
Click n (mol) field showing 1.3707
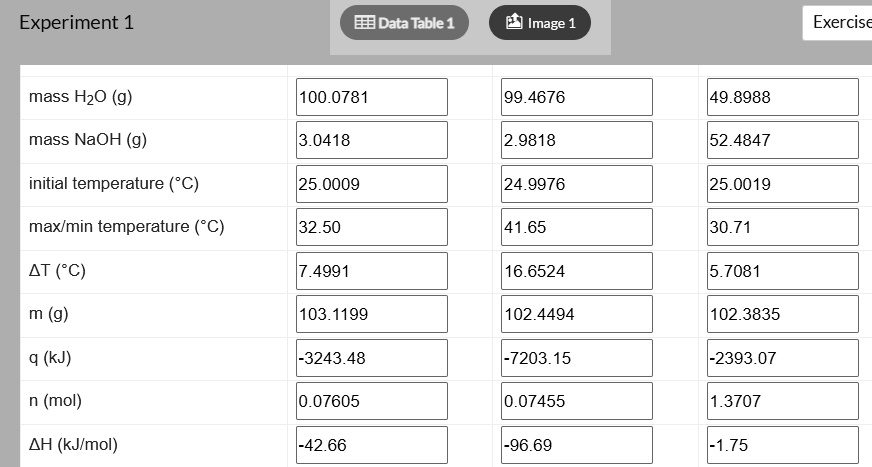click(782, 401)
